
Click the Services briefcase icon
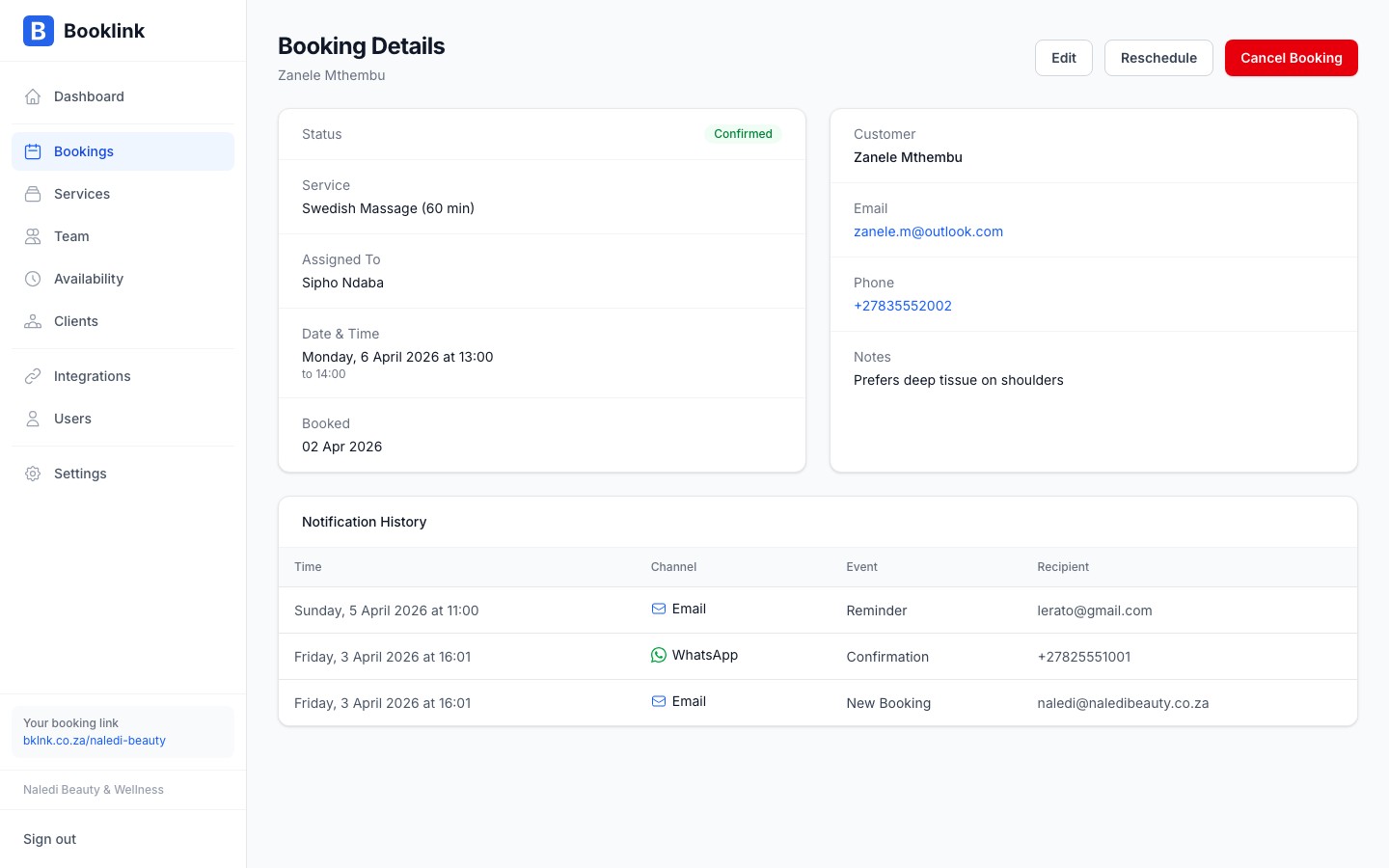tap(33, 194)
